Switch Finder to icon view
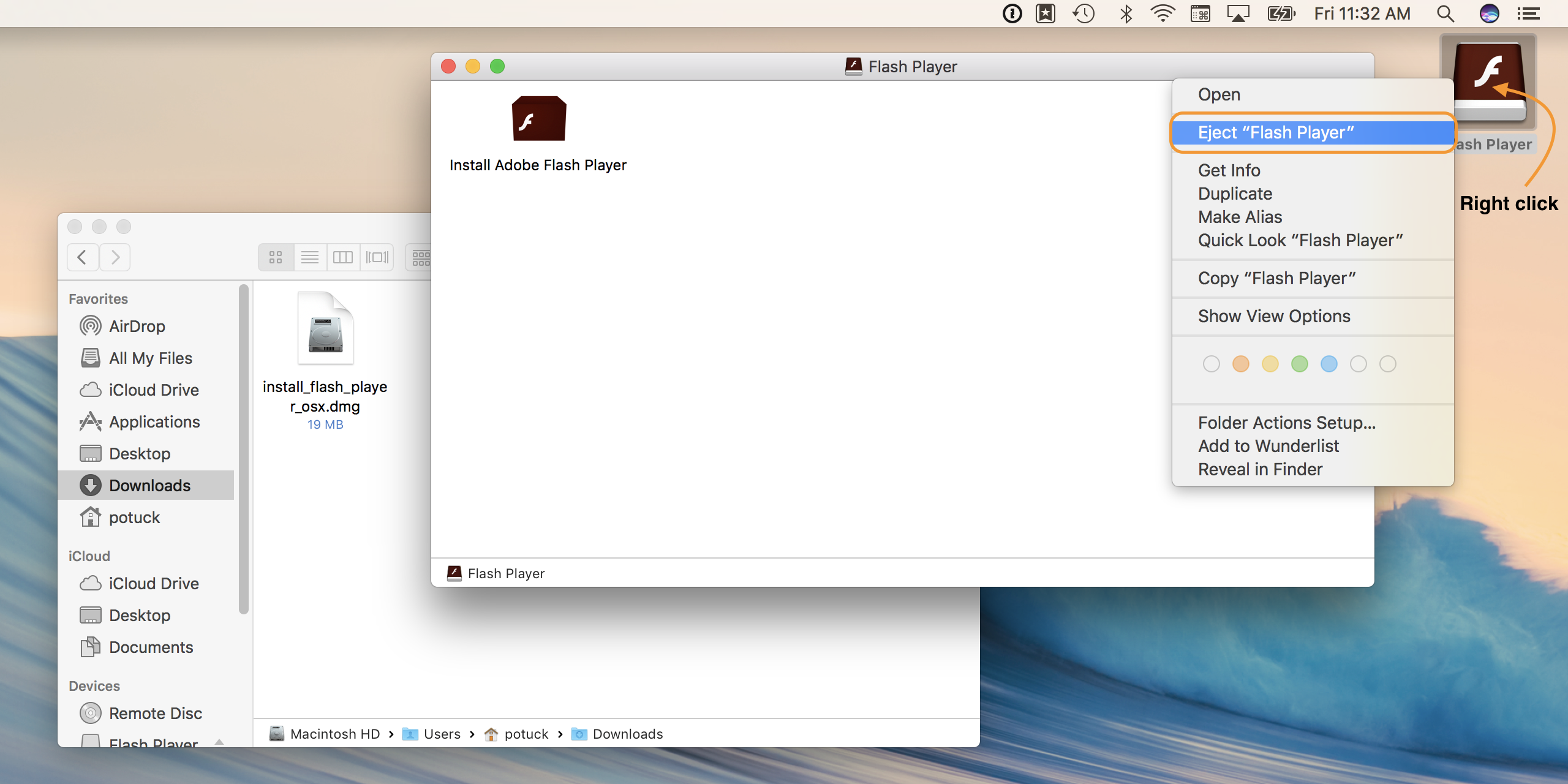The width and height of the screenshot is (1568, 784). coord(276,257)
